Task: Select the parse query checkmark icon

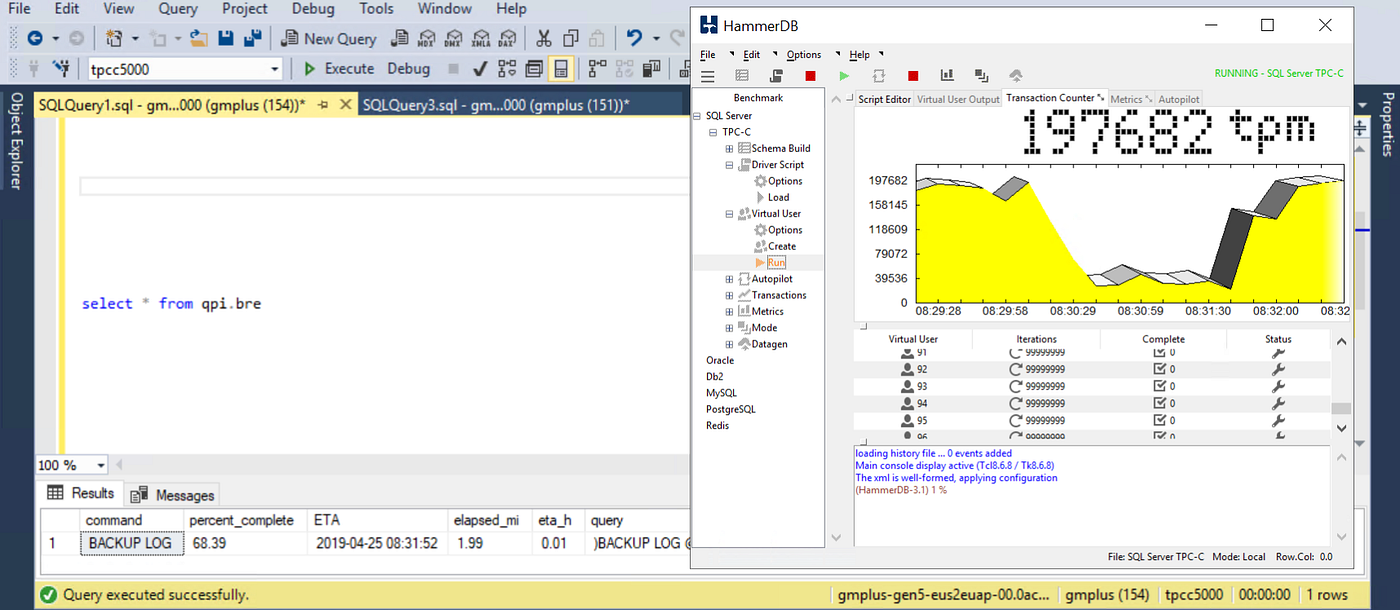Action: (x=479, y=68)
